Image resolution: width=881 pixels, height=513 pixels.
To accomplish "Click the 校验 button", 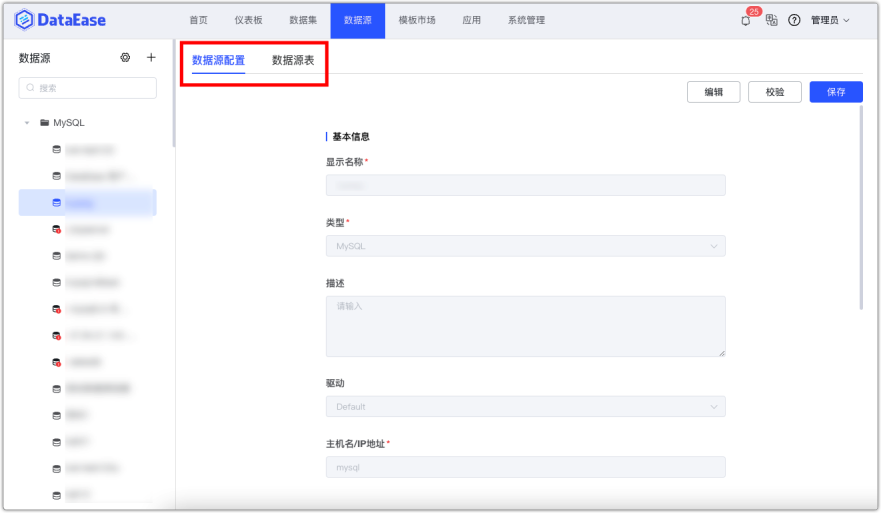I will click(774, 92).
